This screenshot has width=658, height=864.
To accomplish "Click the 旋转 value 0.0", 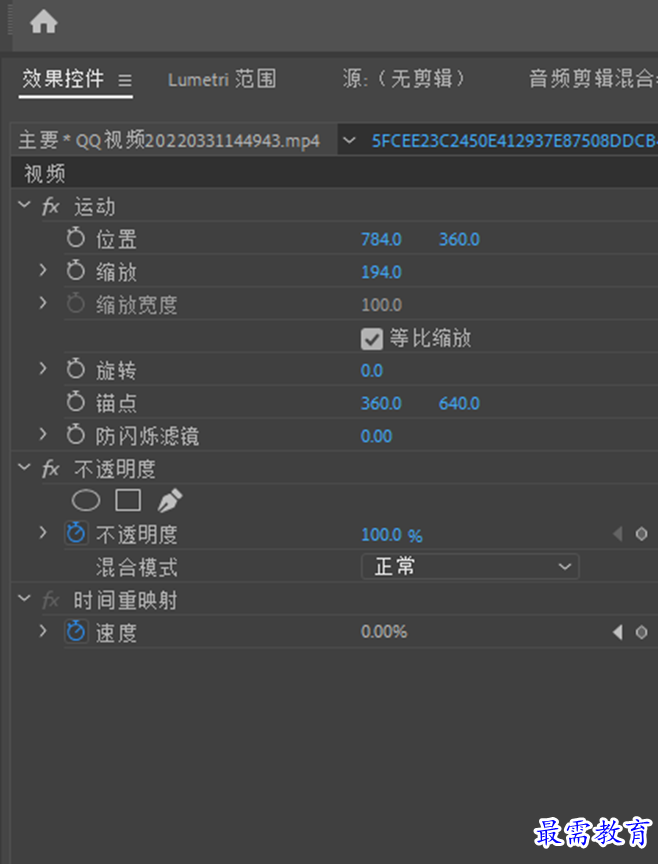I will pos(372,371).
